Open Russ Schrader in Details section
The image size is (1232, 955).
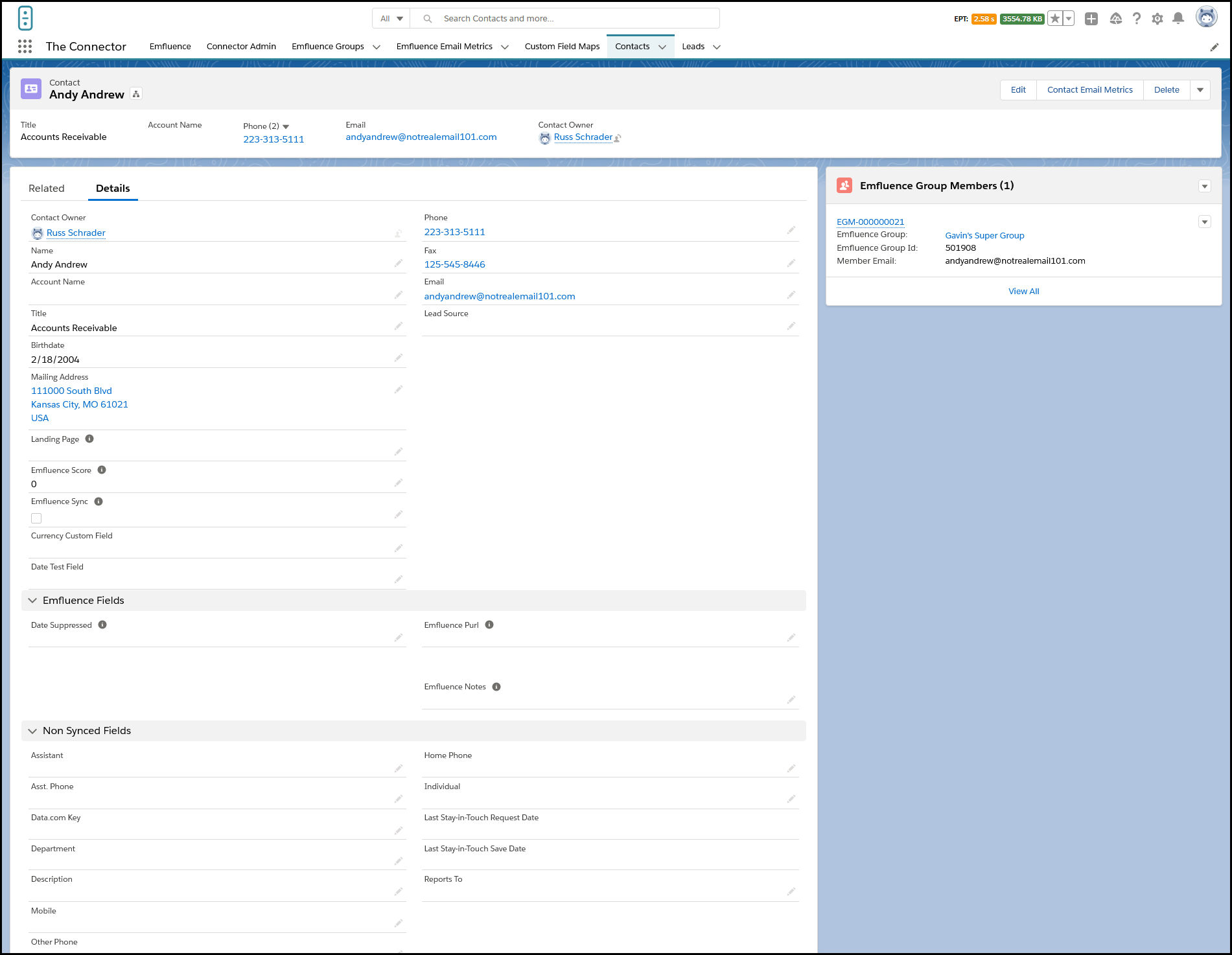click(76, 233)
